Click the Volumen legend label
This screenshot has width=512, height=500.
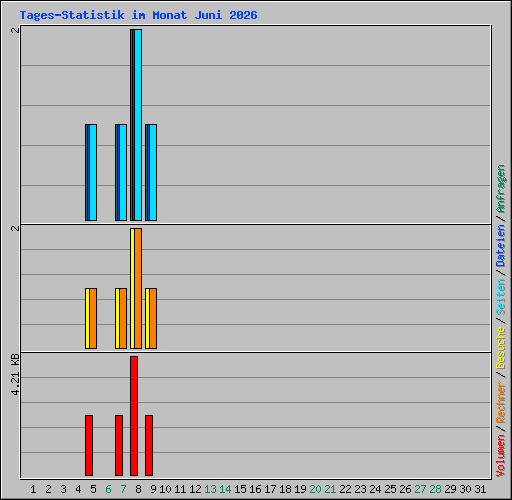(501, 456)
